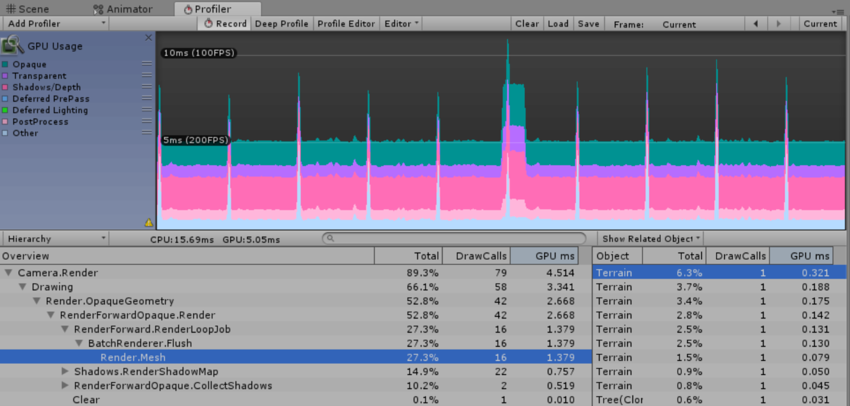Select Terrain object with 3.7% total
This screenshot has width=850, height=406.
coord(721,287)
